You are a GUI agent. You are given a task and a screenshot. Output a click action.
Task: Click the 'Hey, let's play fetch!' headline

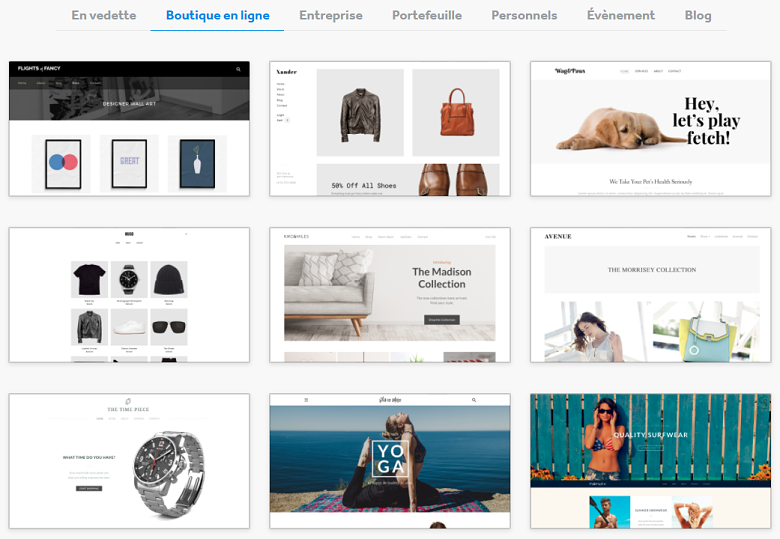point(706,121)
